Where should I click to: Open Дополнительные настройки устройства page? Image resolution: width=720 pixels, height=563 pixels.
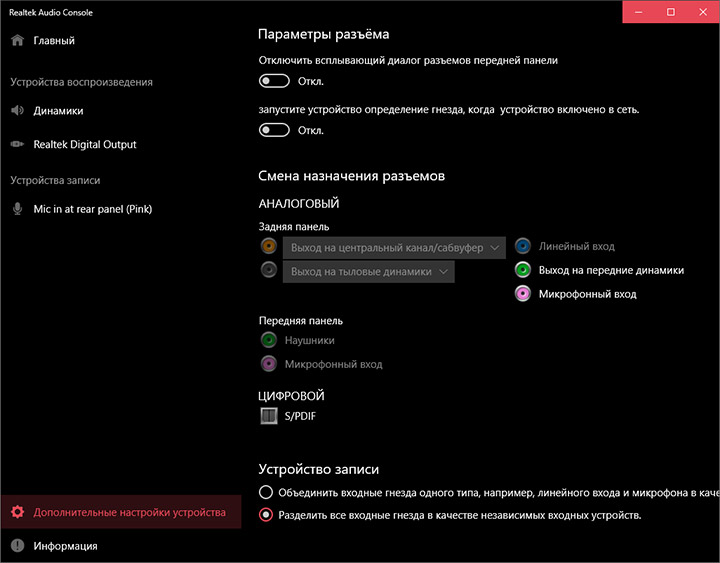pyautogui.click(x=129, y=512)
